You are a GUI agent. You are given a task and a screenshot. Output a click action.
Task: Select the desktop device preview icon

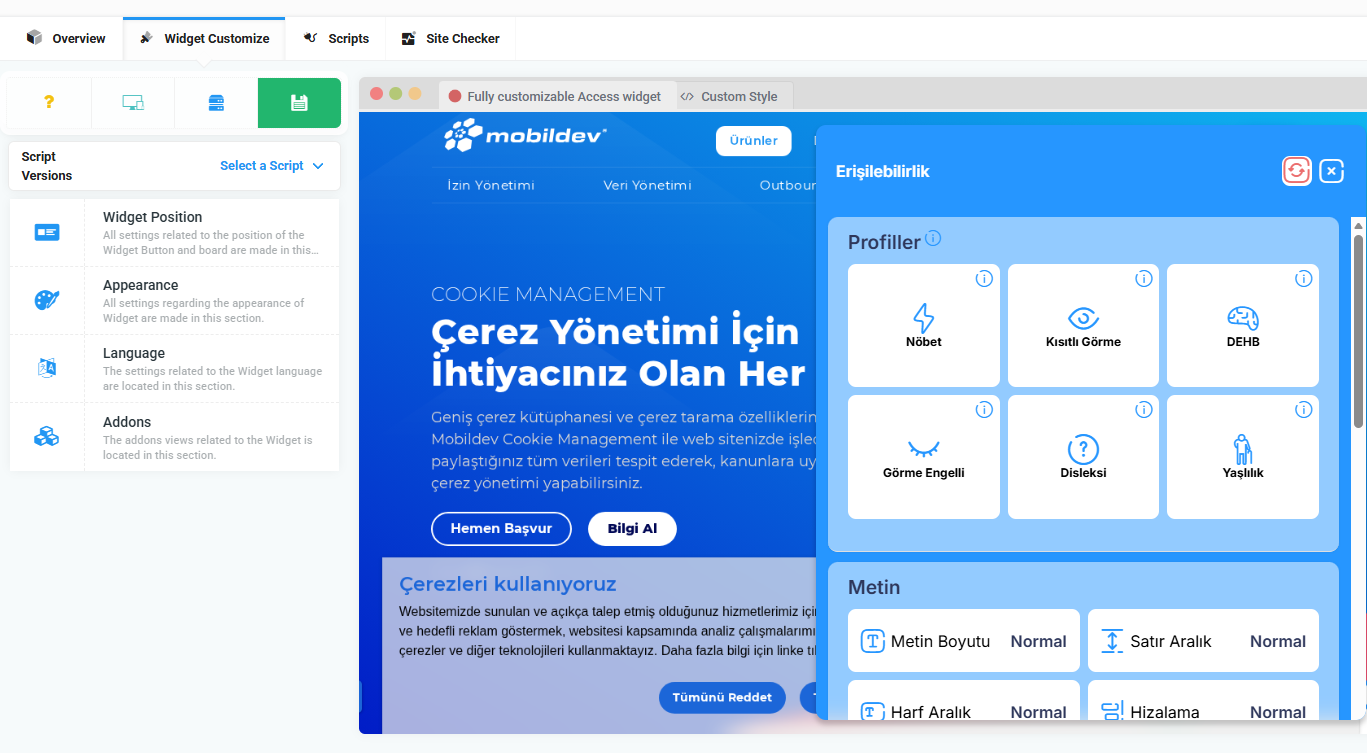tap(132, 102)
